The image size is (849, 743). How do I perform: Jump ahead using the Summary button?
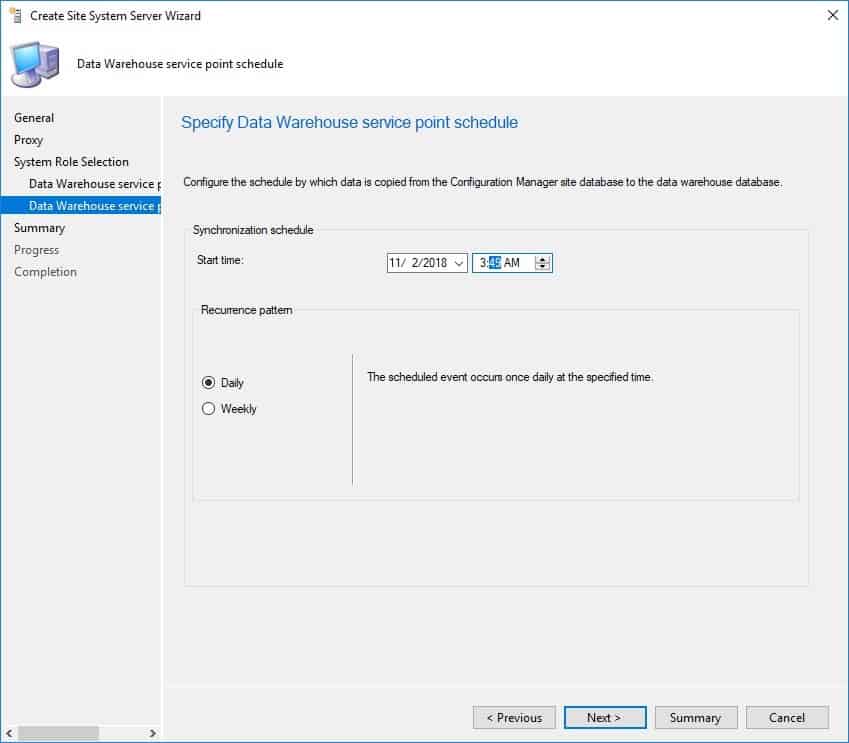[696, 717]
